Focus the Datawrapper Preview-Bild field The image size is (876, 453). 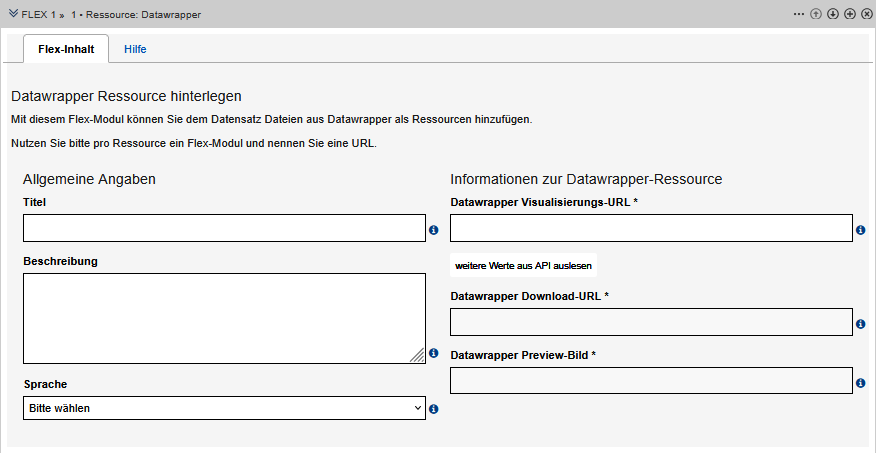tap(651, 380)
